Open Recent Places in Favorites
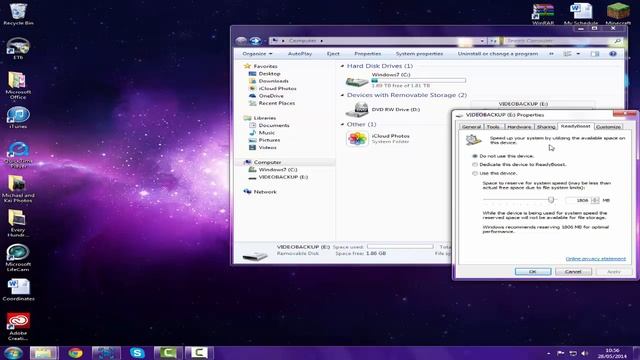The image size is (640, 360). coord(277,103)
